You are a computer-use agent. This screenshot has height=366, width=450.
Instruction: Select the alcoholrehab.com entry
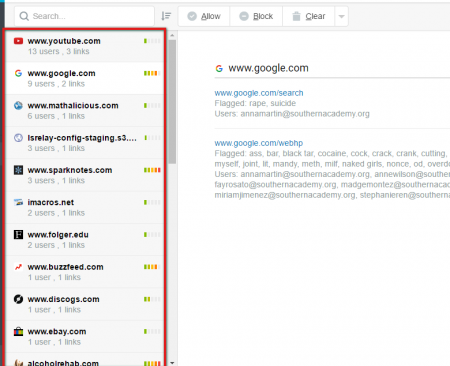(x=85, y=360)
